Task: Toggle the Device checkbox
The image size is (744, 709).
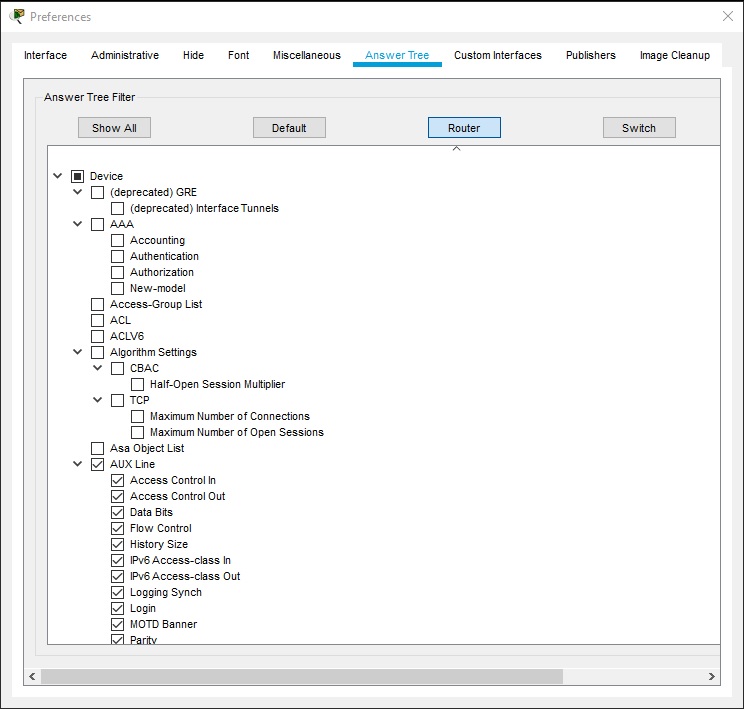Action: click(77, 177)
